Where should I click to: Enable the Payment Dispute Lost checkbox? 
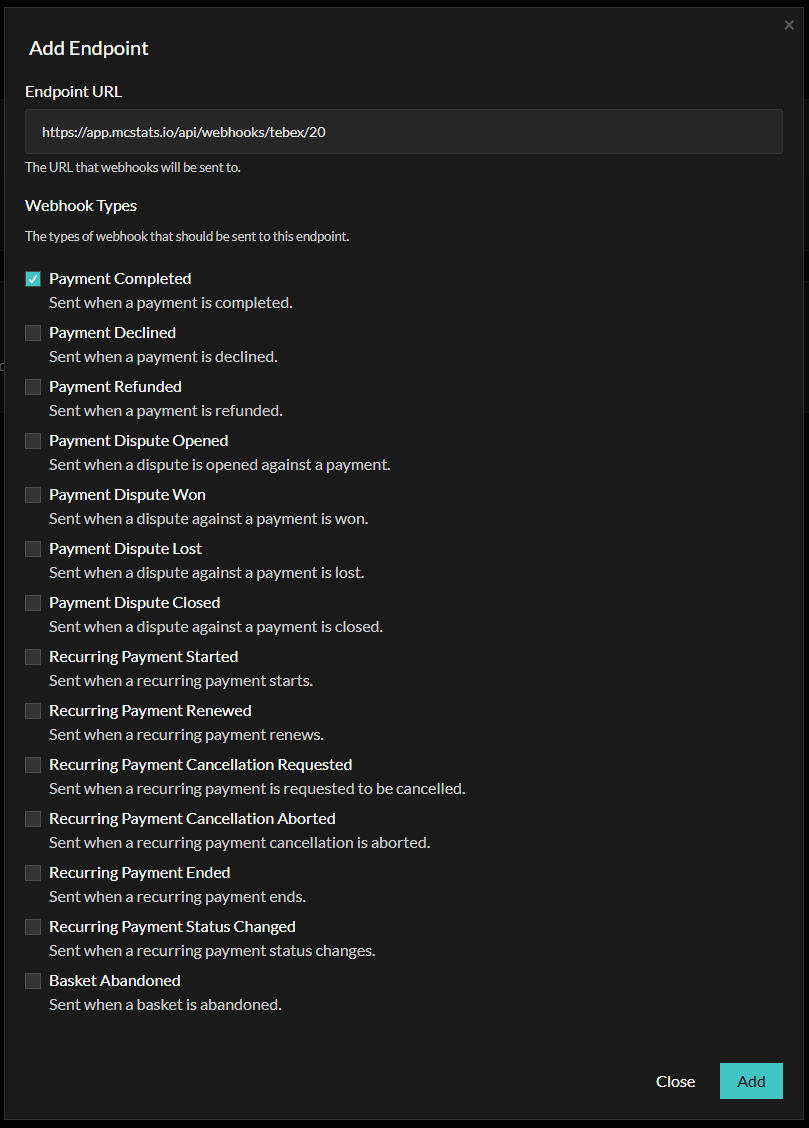(33, 549)
